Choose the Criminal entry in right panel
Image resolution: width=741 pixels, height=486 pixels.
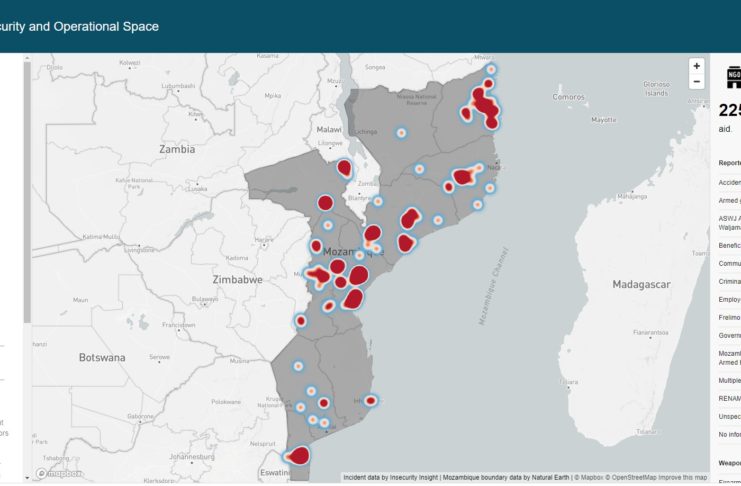tap(729, 281)
